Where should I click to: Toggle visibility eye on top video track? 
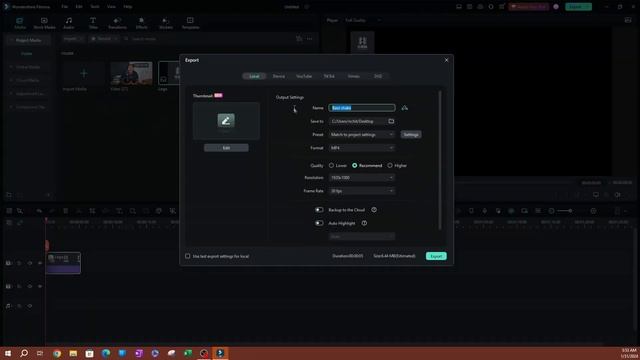[40, 263]
